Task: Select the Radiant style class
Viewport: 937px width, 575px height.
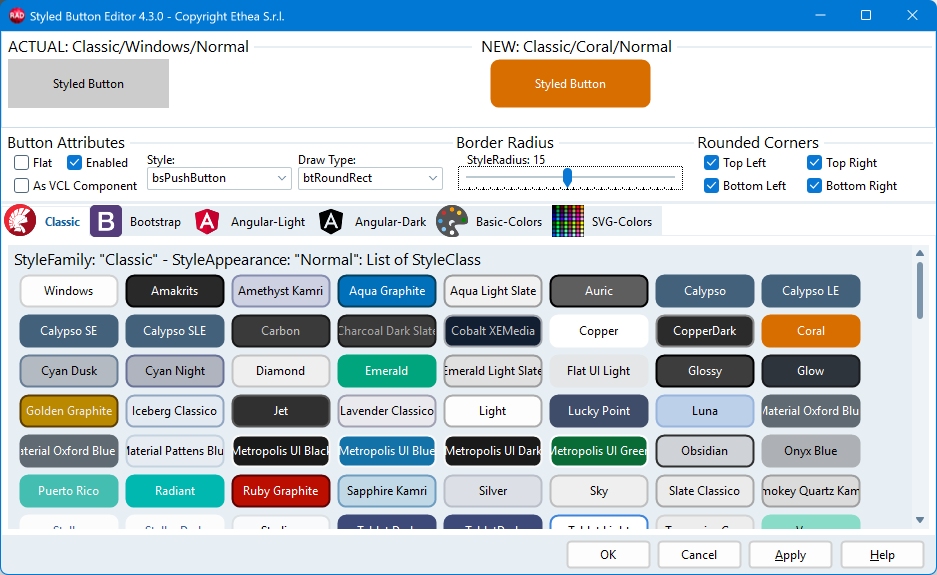Action: (x=174, y=491)
